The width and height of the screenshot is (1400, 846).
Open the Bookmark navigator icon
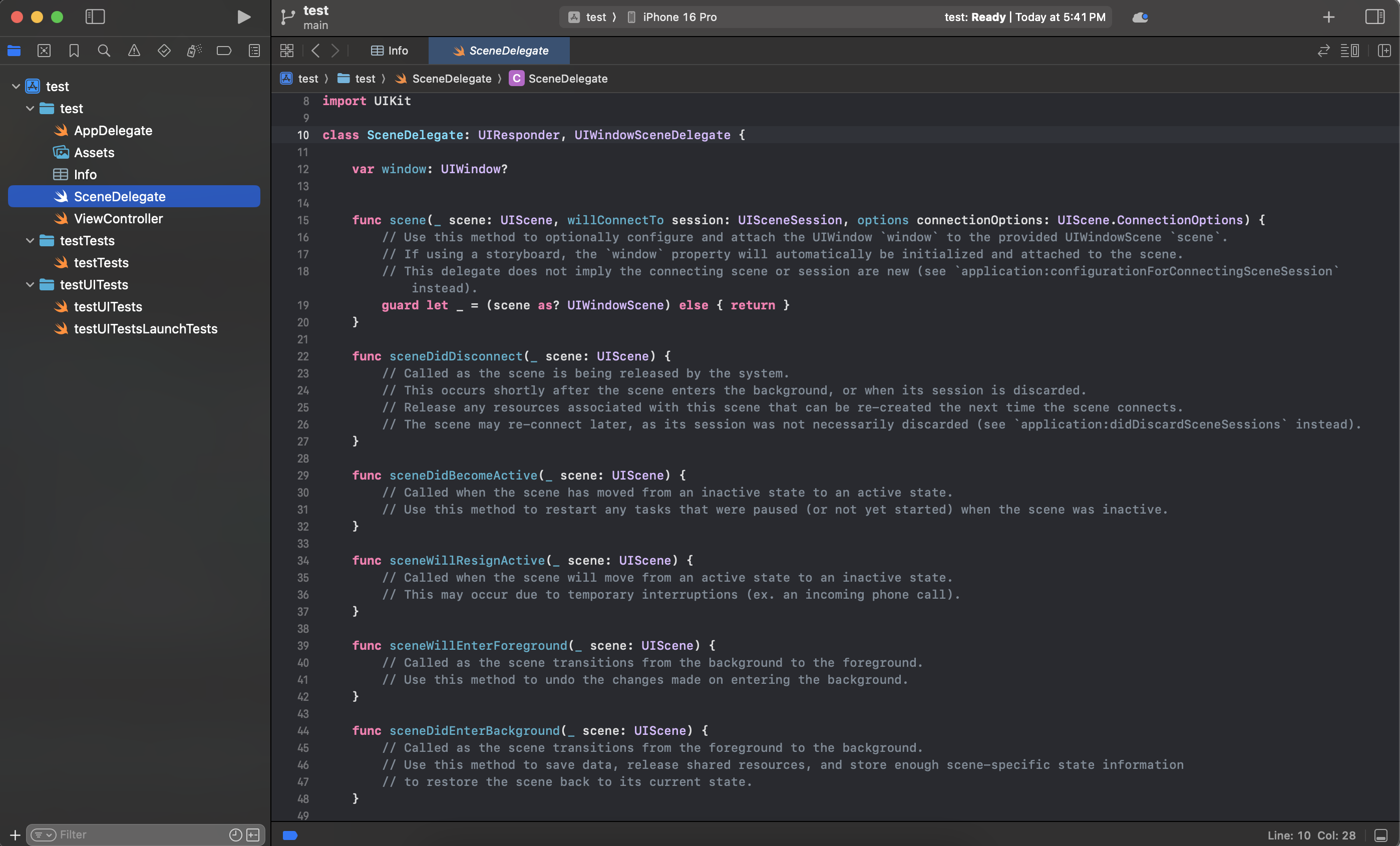click(x=74, y=51)
